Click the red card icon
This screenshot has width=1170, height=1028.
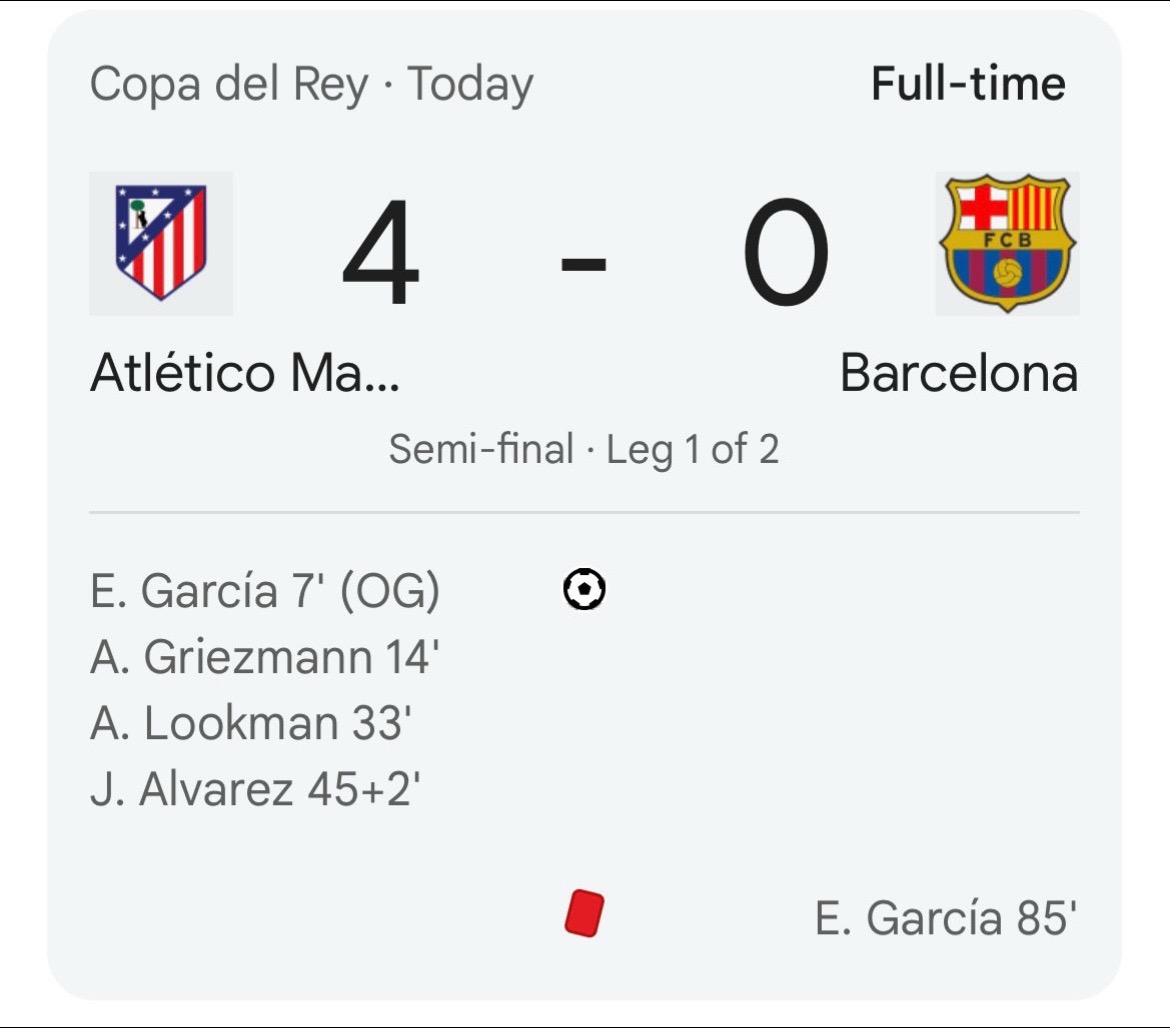click(584, 913)
